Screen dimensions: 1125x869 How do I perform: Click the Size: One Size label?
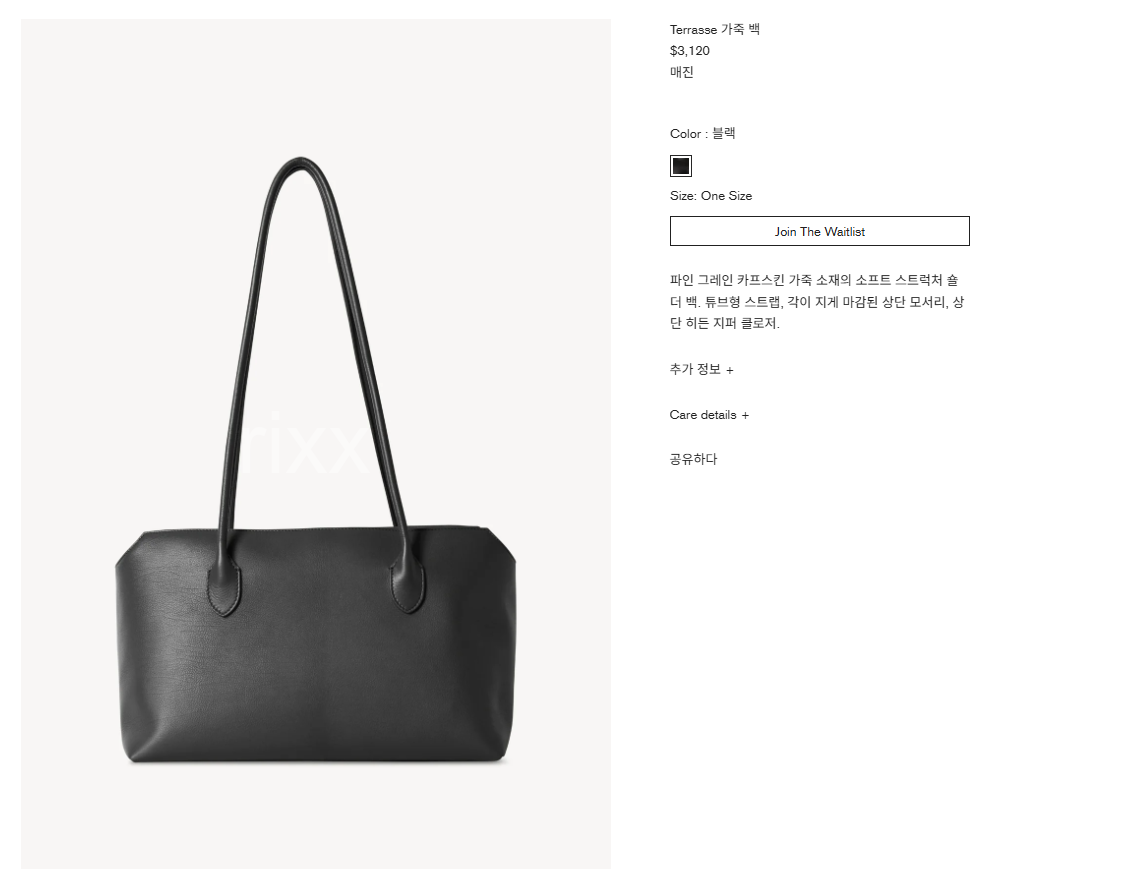[x=711, y=196]
